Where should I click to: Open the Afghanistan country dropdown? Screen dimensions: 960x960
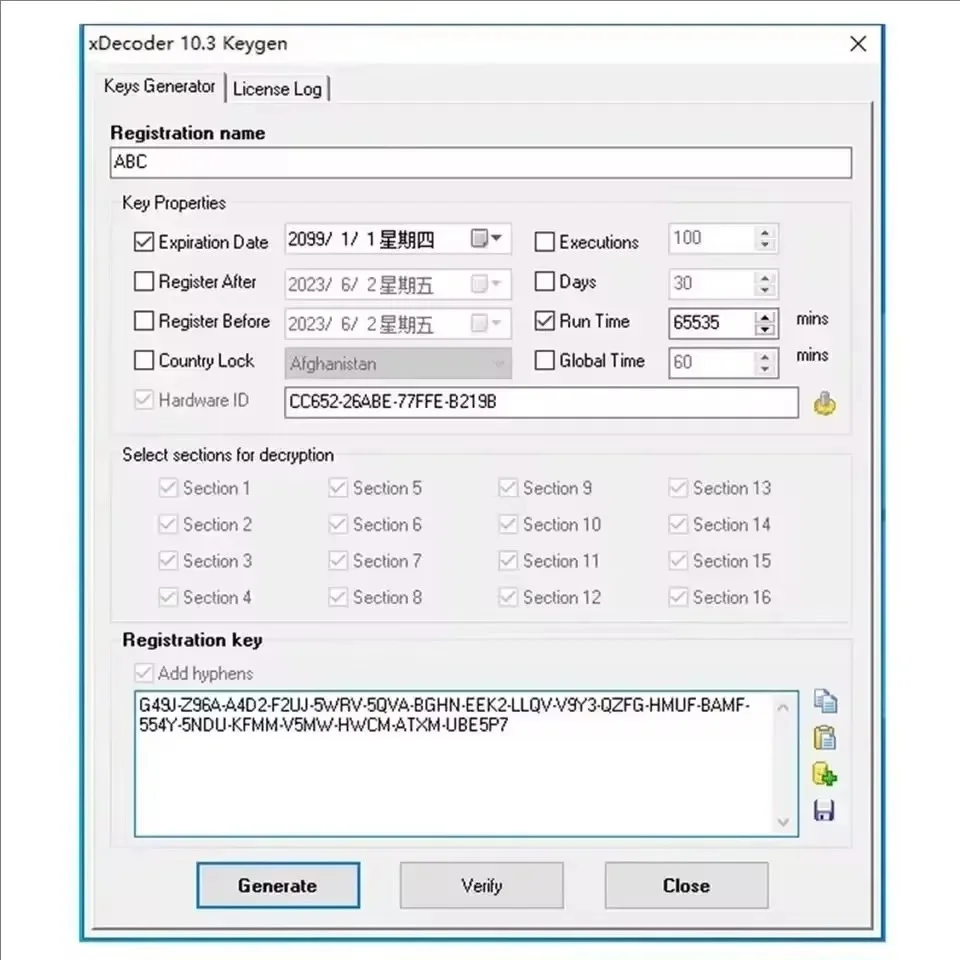(x=500, y=364)
